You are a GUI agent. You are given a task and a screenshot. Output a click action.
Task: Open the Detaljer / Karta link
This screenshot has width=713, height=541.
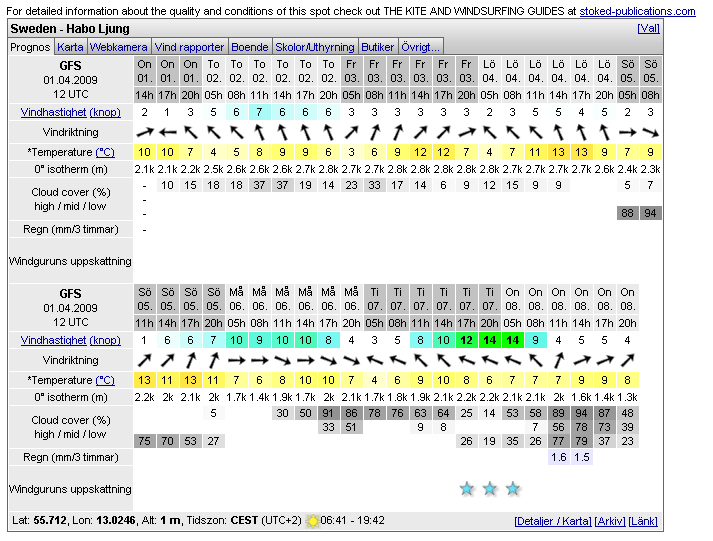click(553, 521)
